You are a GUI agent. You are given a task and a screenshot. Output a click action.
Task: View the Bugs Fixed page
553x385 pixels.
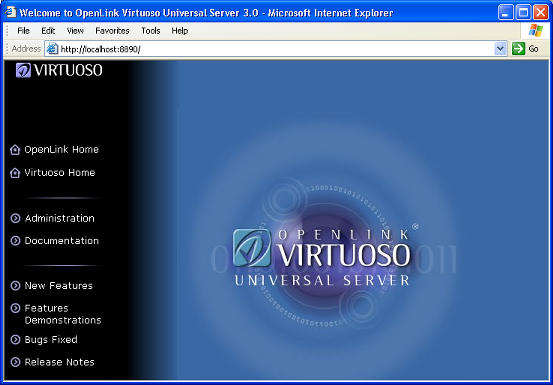51,340
